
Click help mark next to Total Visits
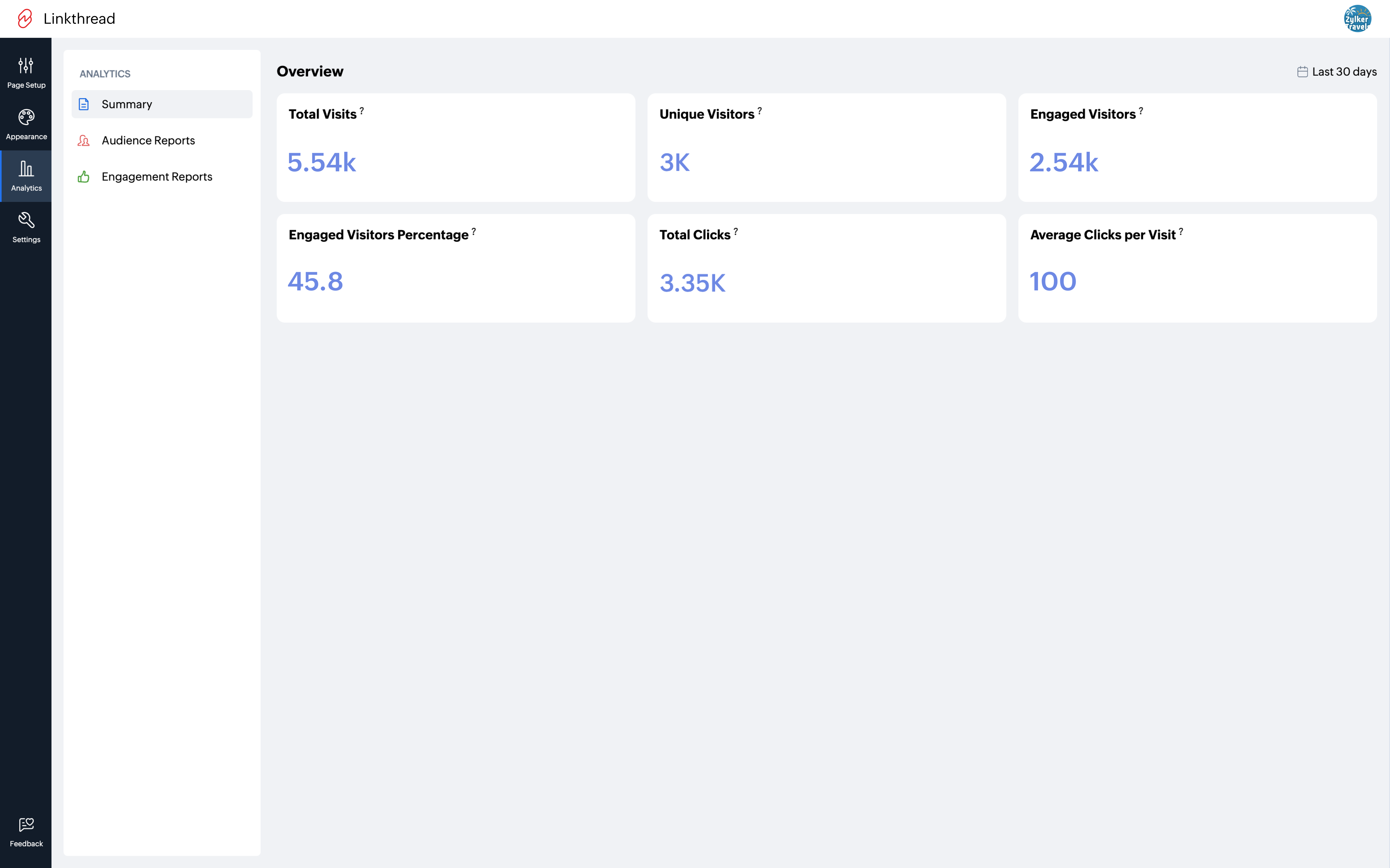coord(361,111)
